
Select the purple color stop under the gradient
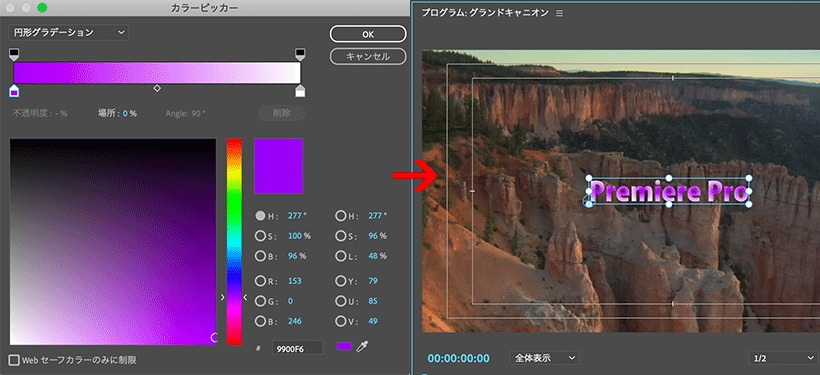click(14, 91)
